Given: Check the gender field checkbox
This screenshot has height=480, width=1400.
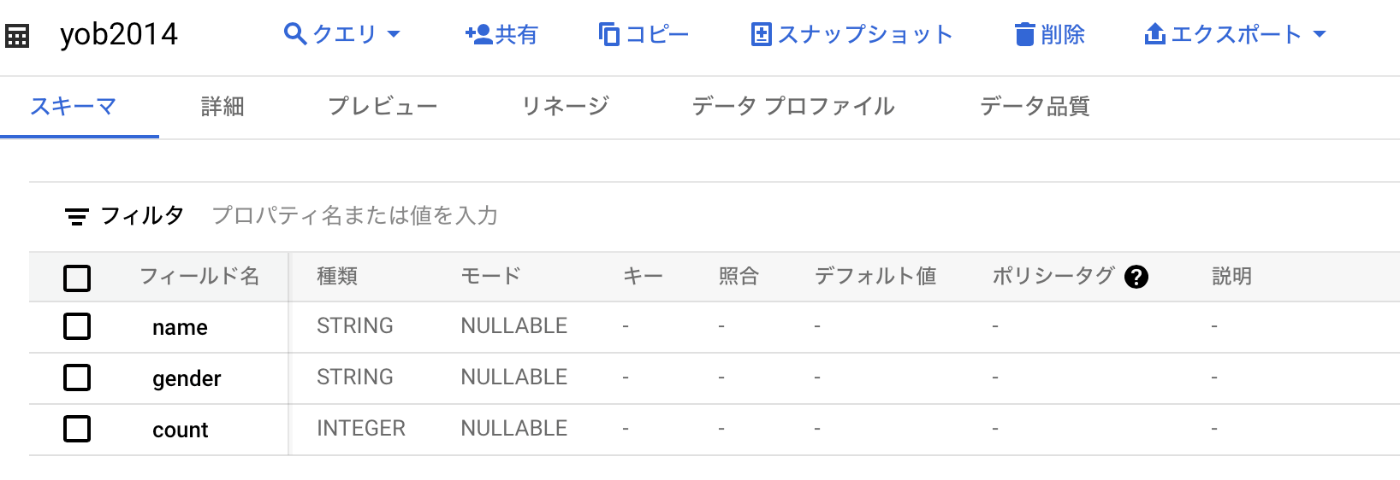Looking at the screenshot, I should coord(77,377).
